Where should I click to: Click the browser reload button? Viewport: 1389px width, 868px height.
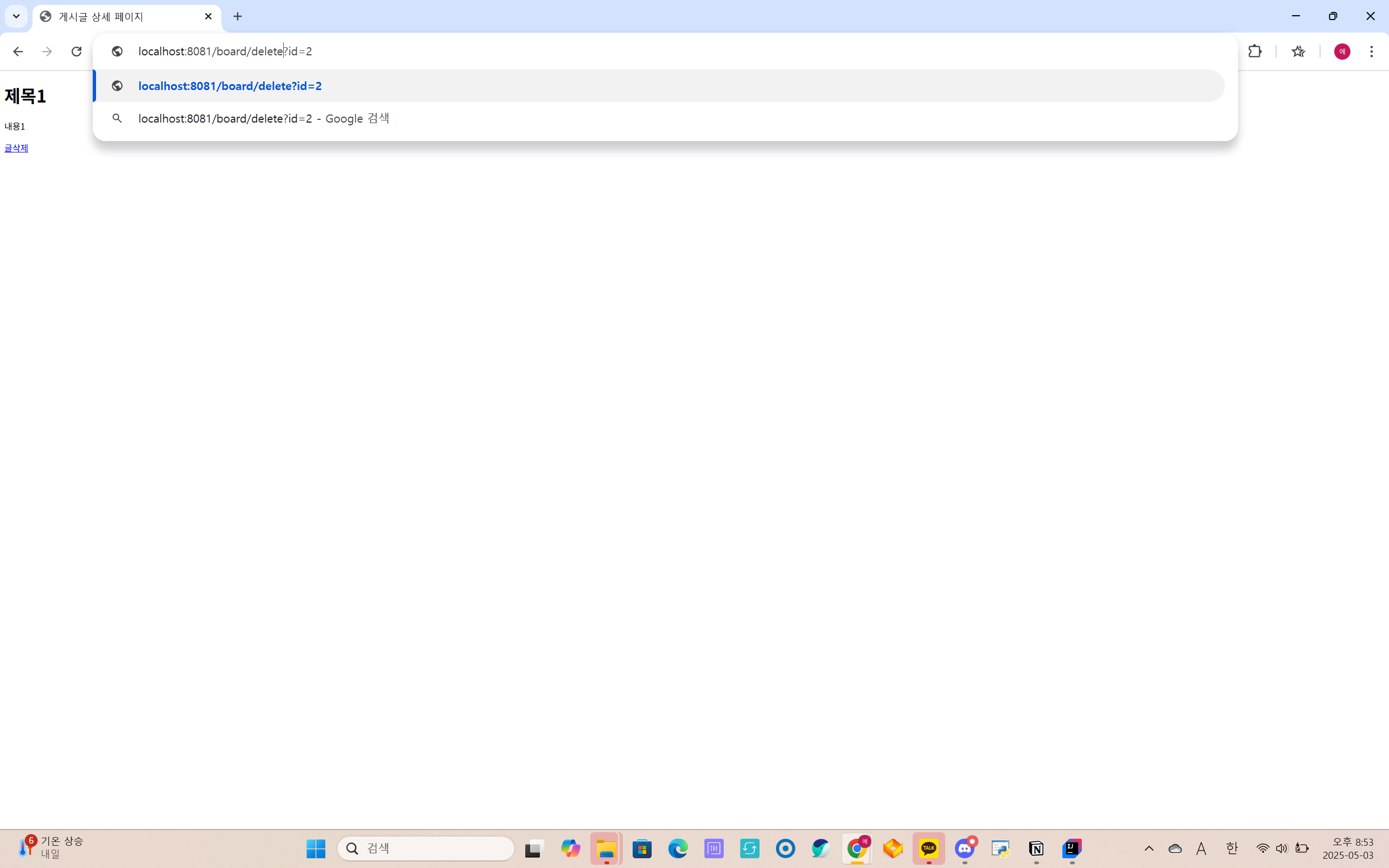tap(77, 52)
